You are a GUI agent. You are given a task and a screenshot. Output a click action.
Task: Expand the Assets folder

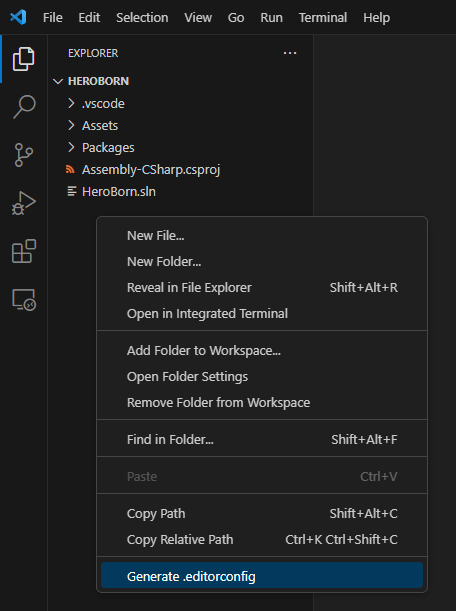(92, 125)
